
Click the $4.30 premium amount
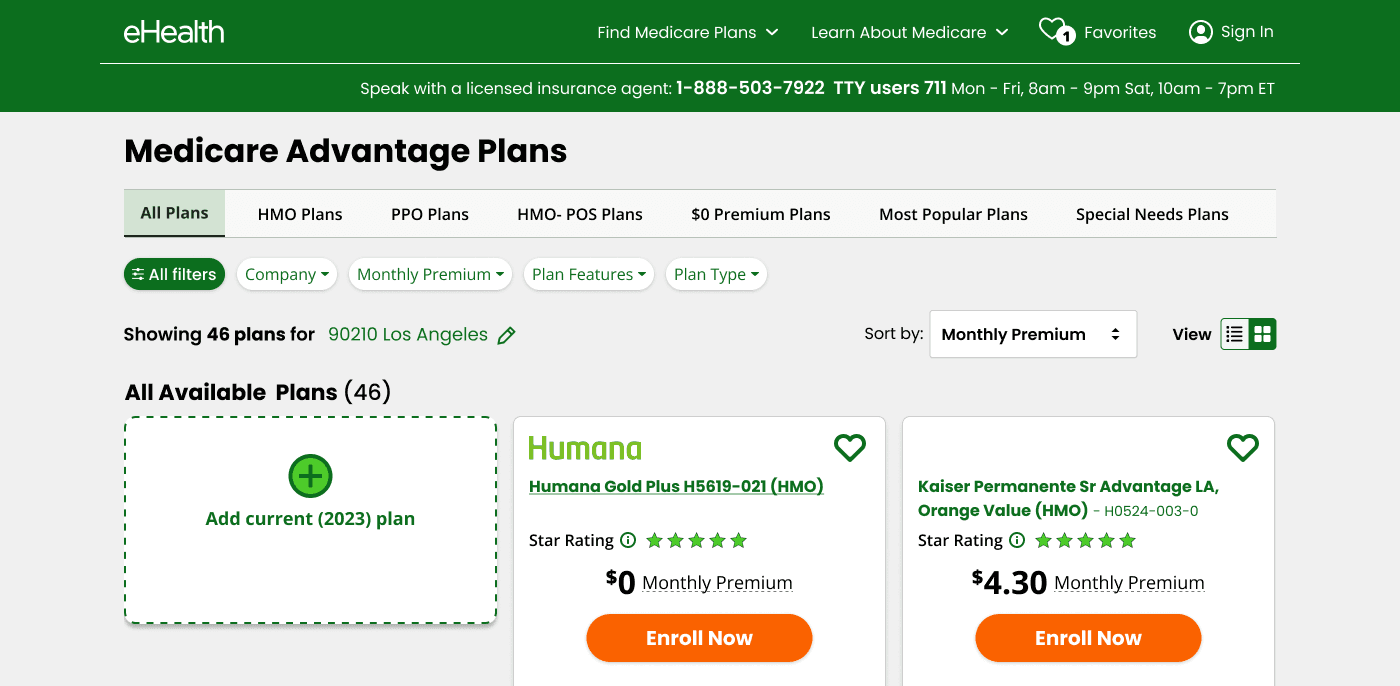pyautogui.click(x=1009, y=582)
